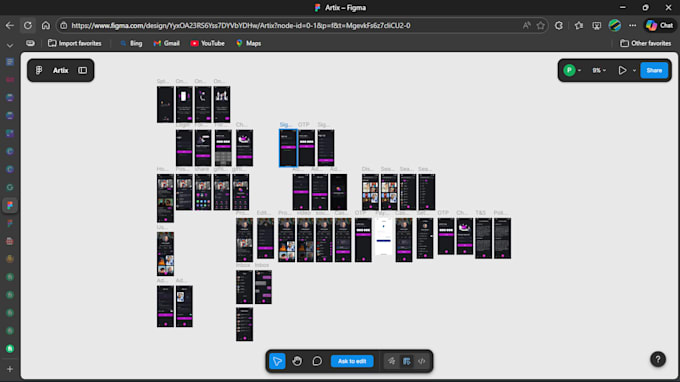Switch to Draw mode icon
This screenshot has height=382, width=680.
coord(392,361)
